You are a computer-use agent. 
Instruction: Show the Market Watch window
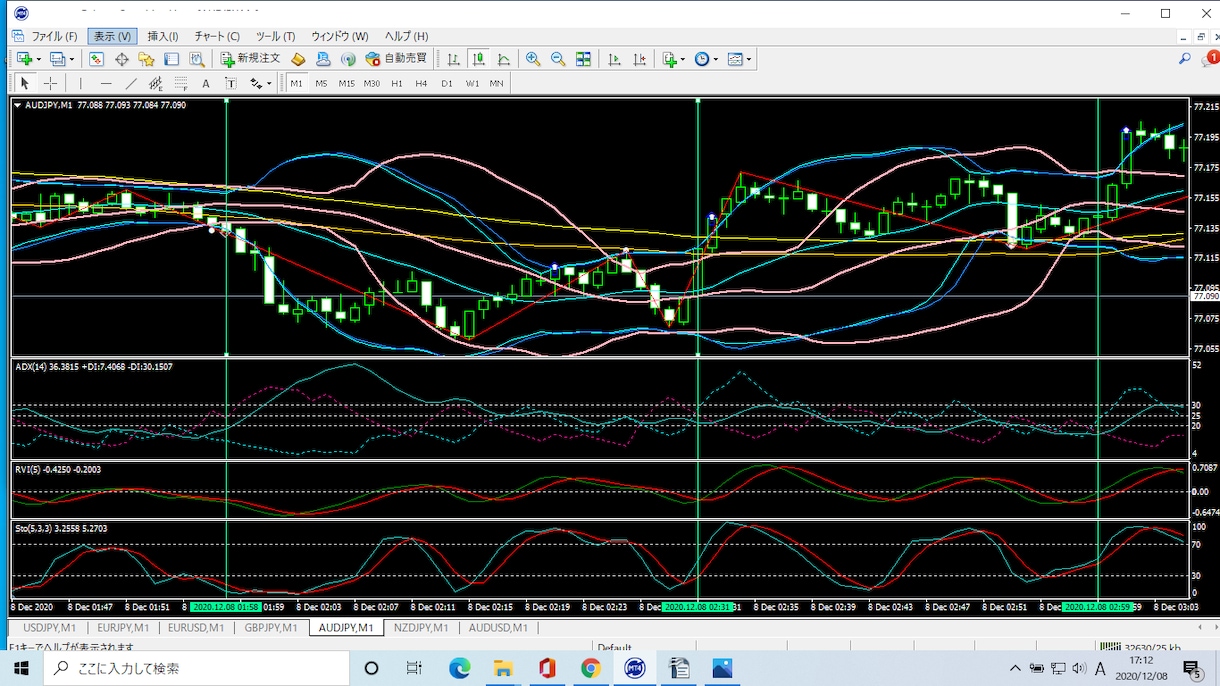pyautogui.click(x=96, y=60)
